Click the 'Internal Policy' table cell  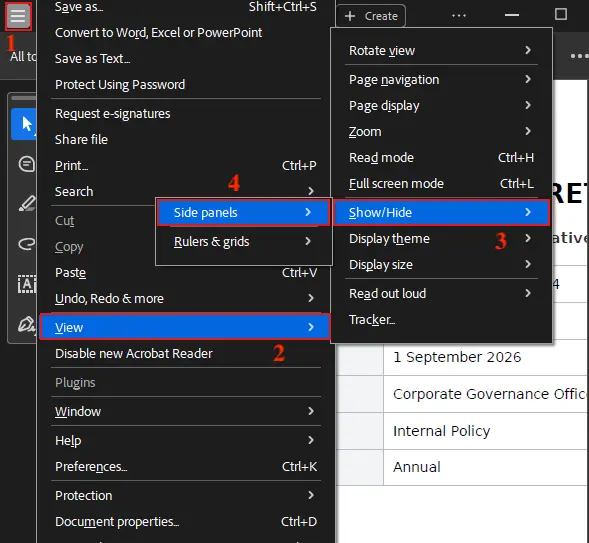coord(486,431)
